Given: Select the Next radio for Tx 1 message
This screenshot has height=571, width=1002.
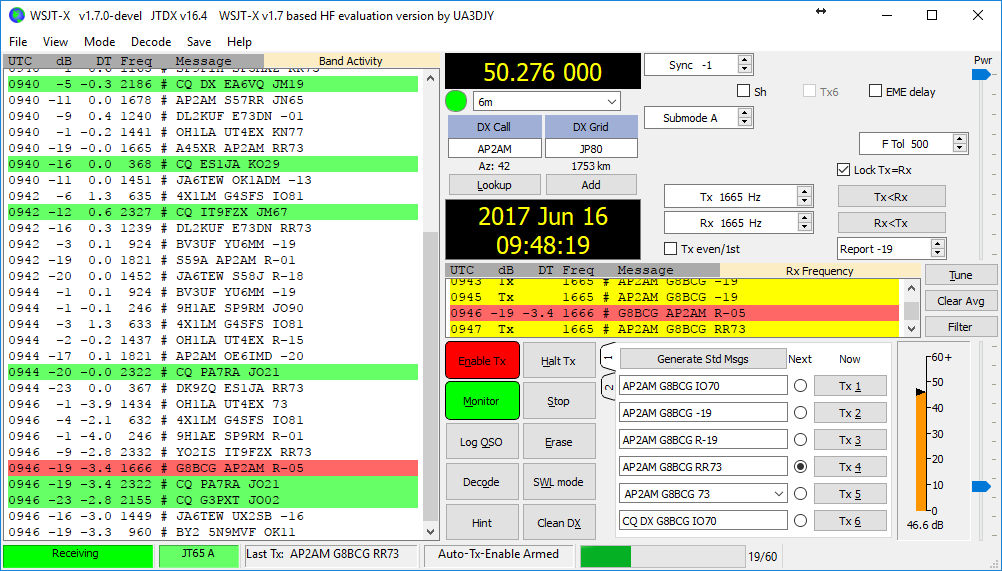Looking at the screenshot, I should [800, 386].
